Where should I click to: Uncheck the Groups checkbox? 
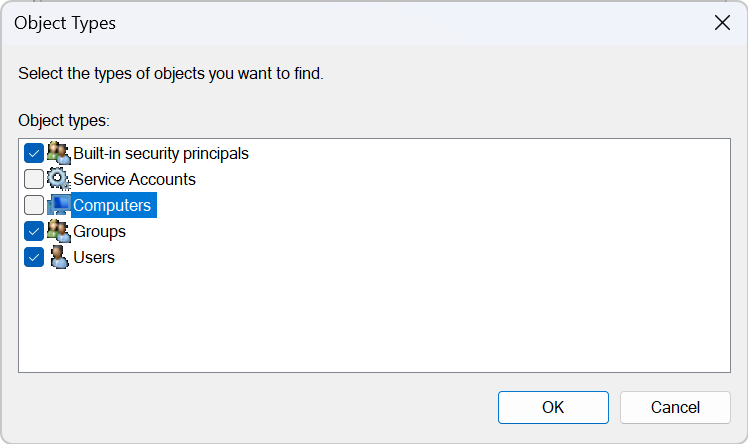34,231
